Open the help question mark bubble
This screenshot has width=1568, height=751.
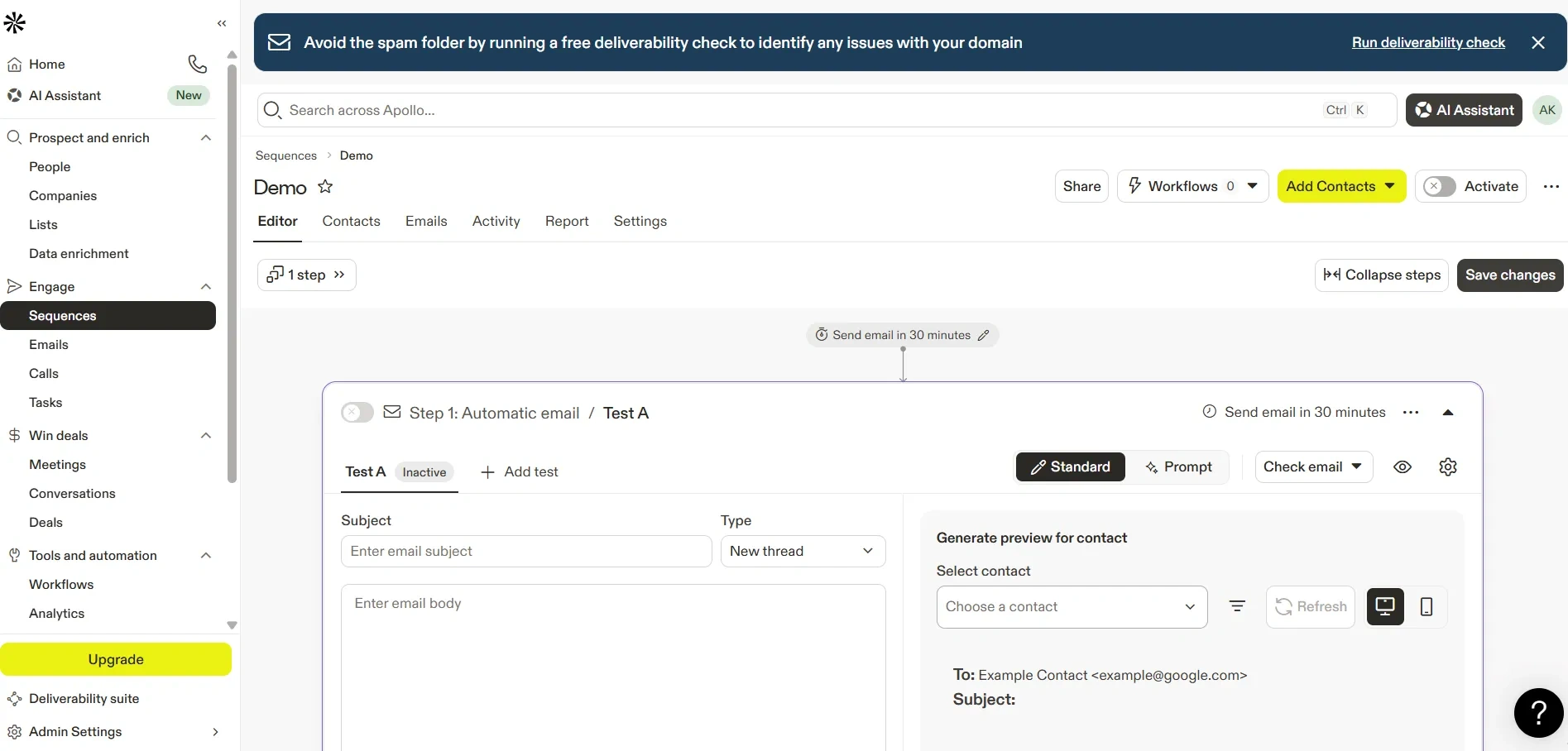[1538, 712]
